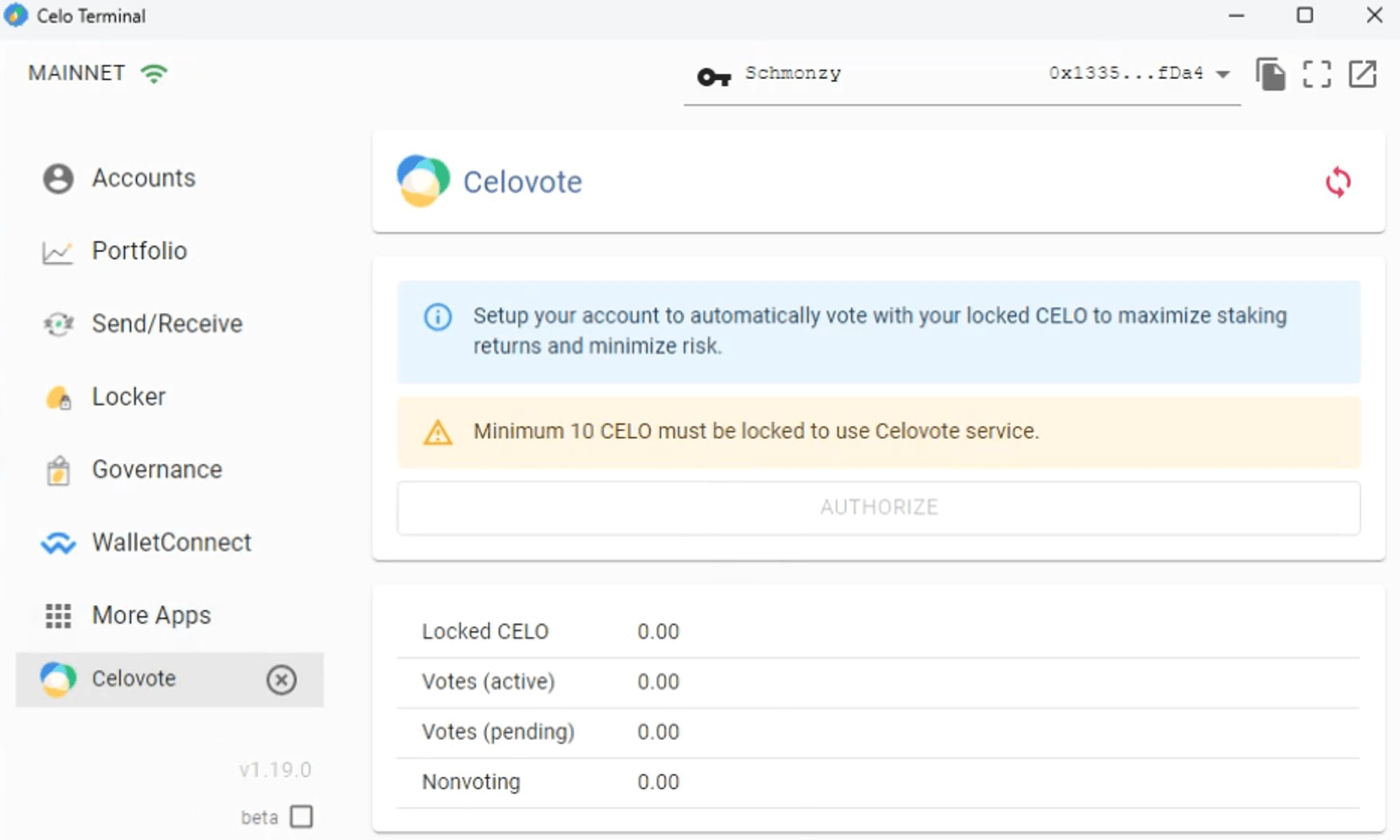
Task: Open WalletConnect from sidebar
Action: pyautogui.click(x=169, y=542)
